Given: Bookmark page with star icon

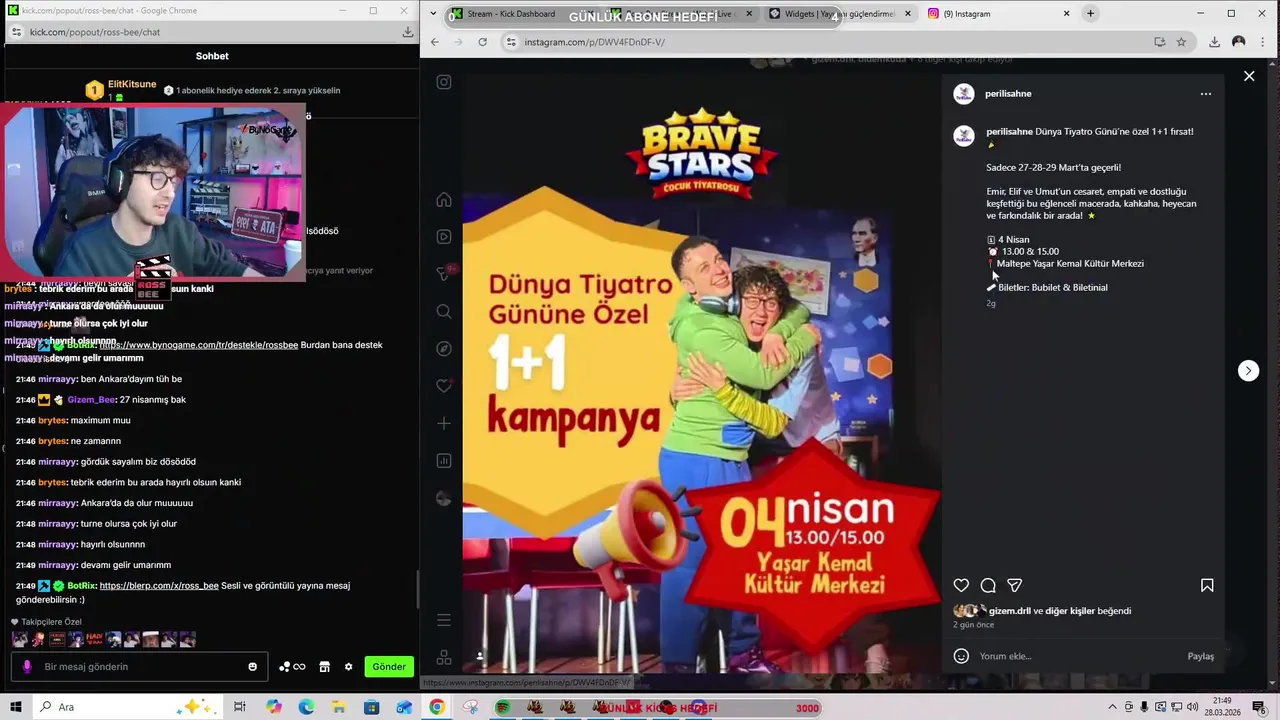Looking at the screenshot, I should [1181, 42].
